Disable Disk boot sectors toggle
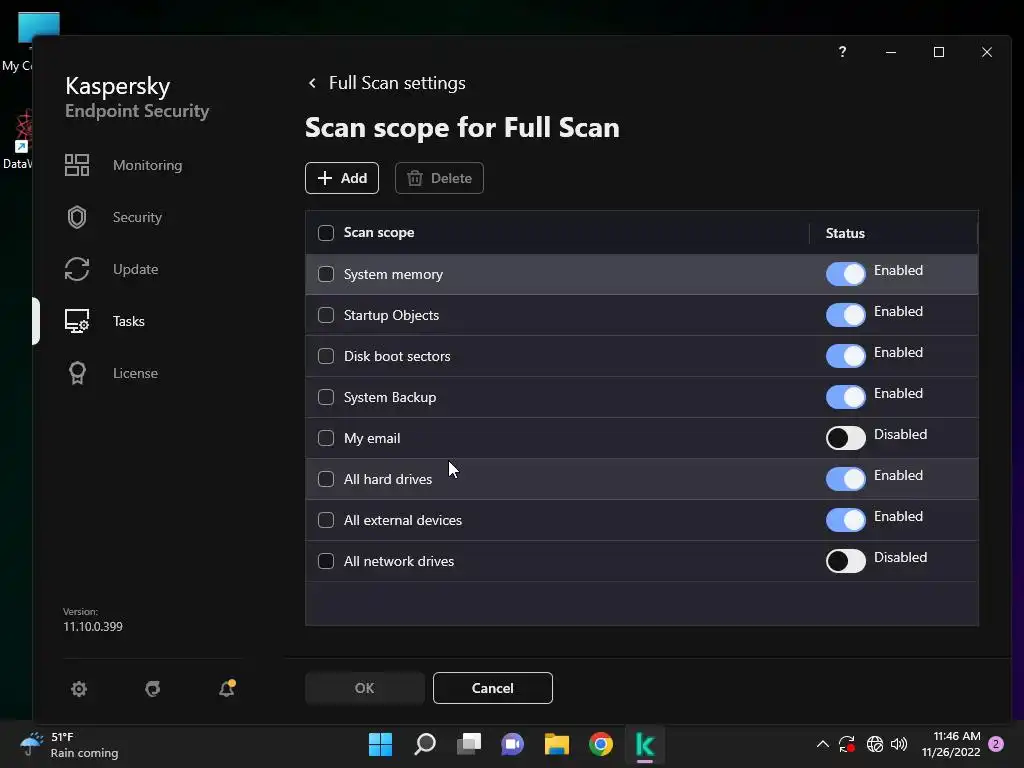 pyautogui.click(x=846, y=356)
